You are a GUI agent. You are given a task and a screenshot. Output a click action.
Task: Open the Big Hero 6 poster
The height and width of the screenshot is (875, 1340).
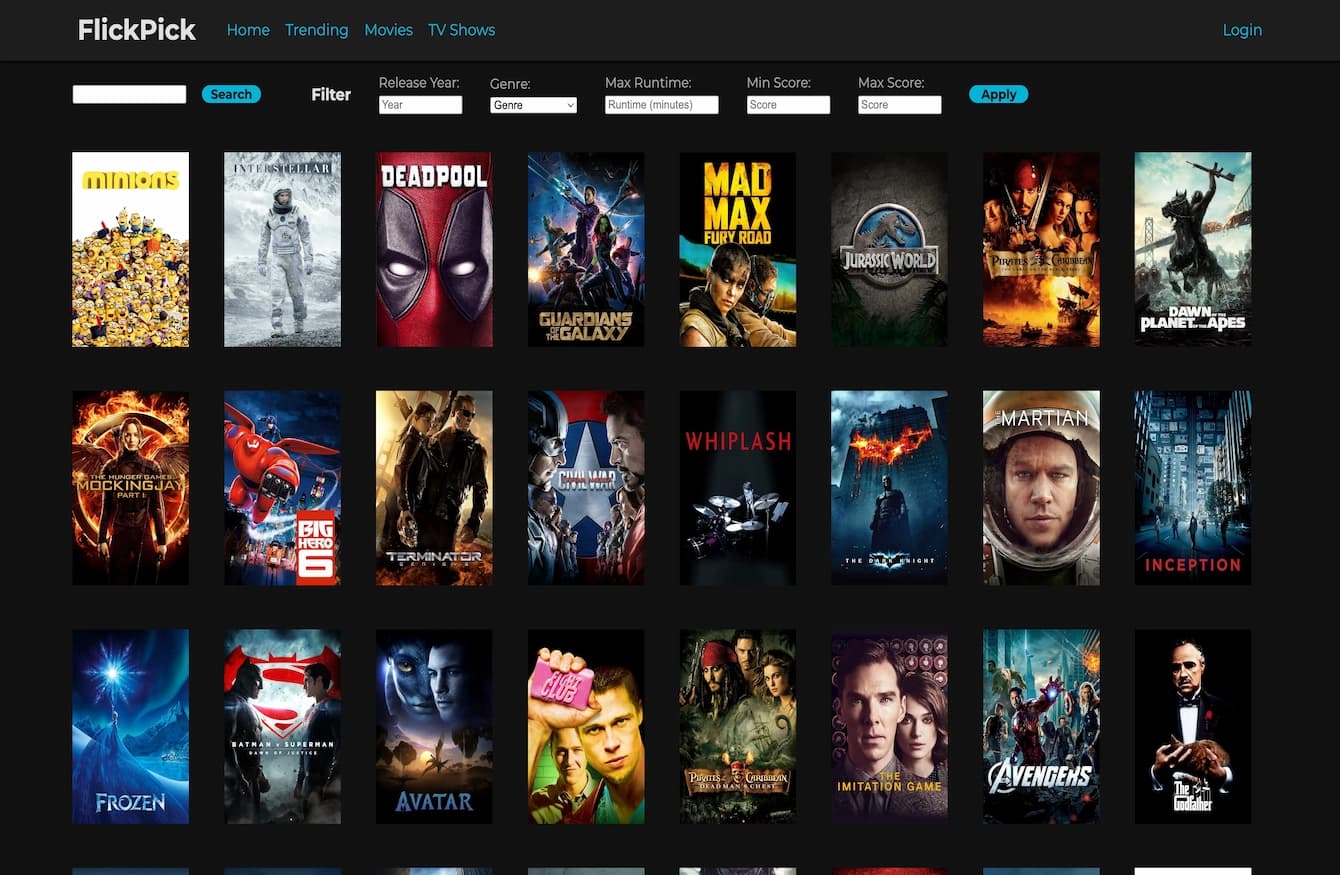click(x=282, y=488)
